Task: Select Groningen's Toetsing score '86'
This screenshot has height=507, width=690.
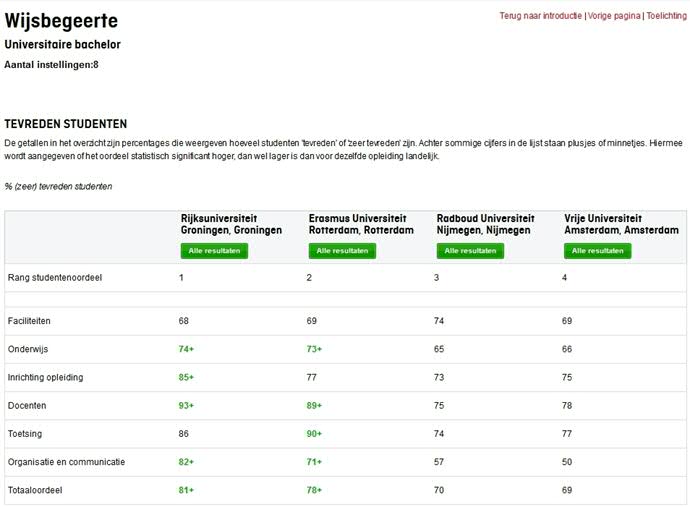Action: pyautogui.click(x=184, y=434)
